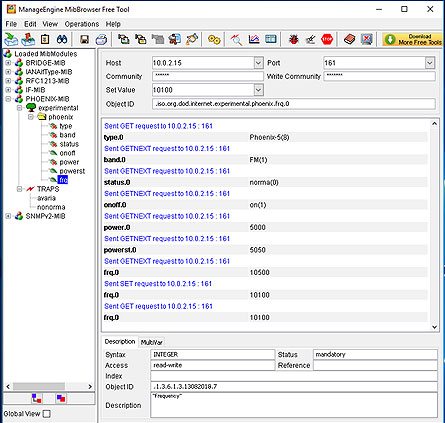The height and width of the screenshot is (423, 445).
Task: Open the File menu
Action: (x=11, y=24)
